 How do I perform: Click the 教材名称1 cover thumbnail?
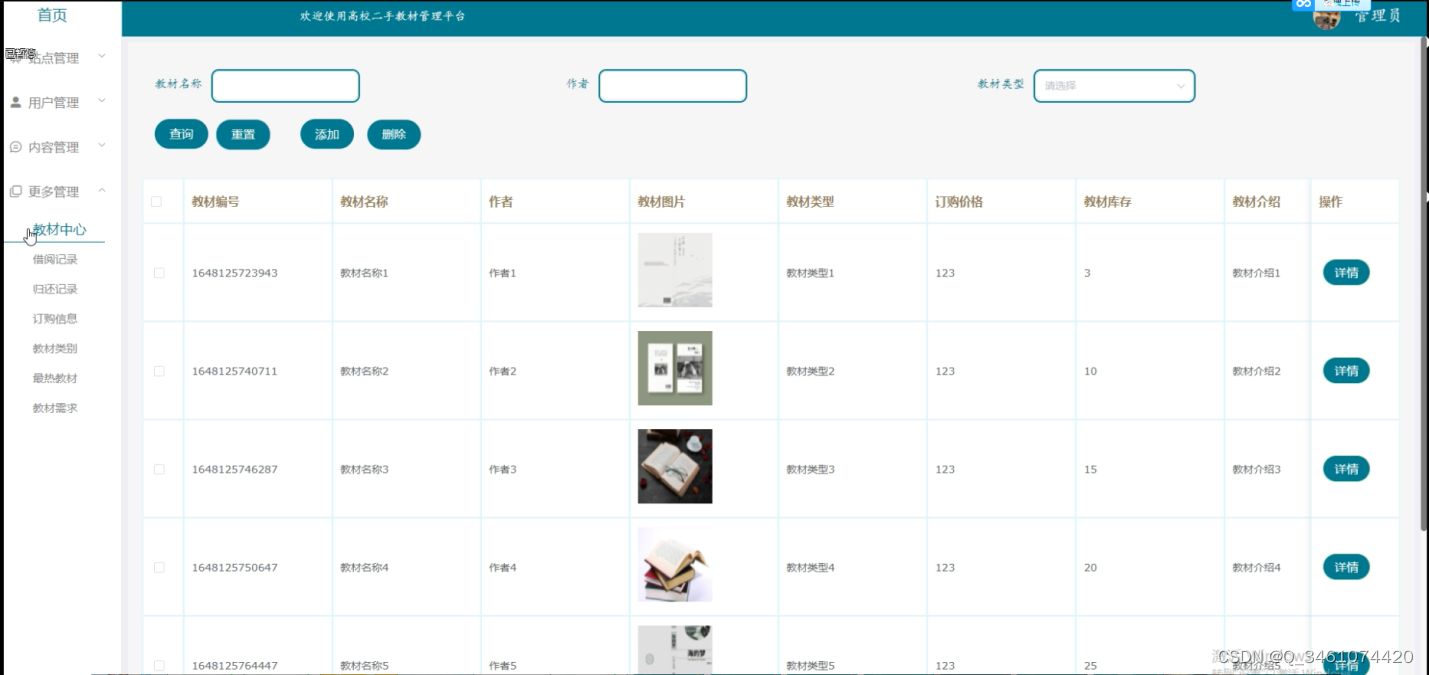(675, 270)
